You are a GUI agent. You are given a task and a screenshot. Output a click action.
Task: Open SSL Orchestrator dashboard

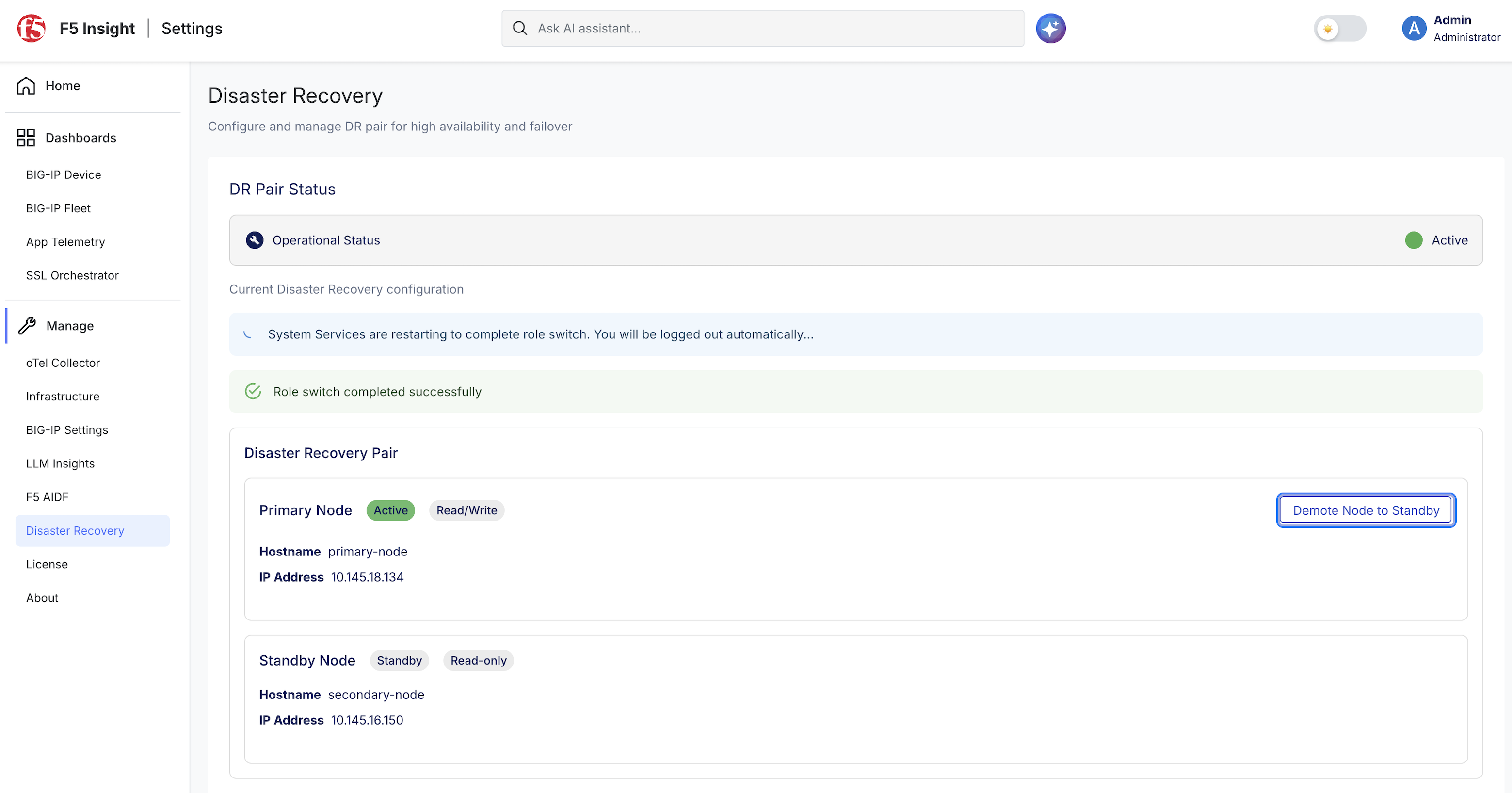[x=72, y=275]
